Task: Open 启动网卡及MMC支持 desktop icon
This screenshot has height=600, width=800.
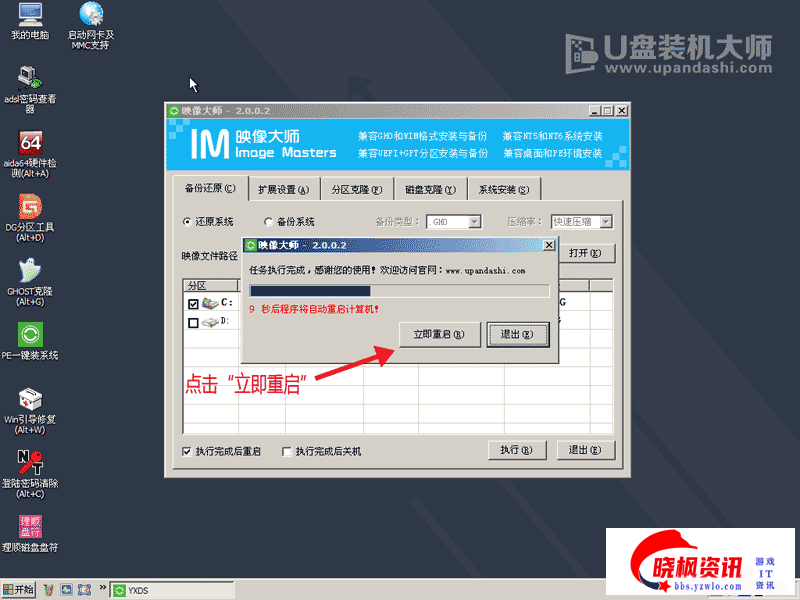Action: pyautogui.click(x=90, y=16)
